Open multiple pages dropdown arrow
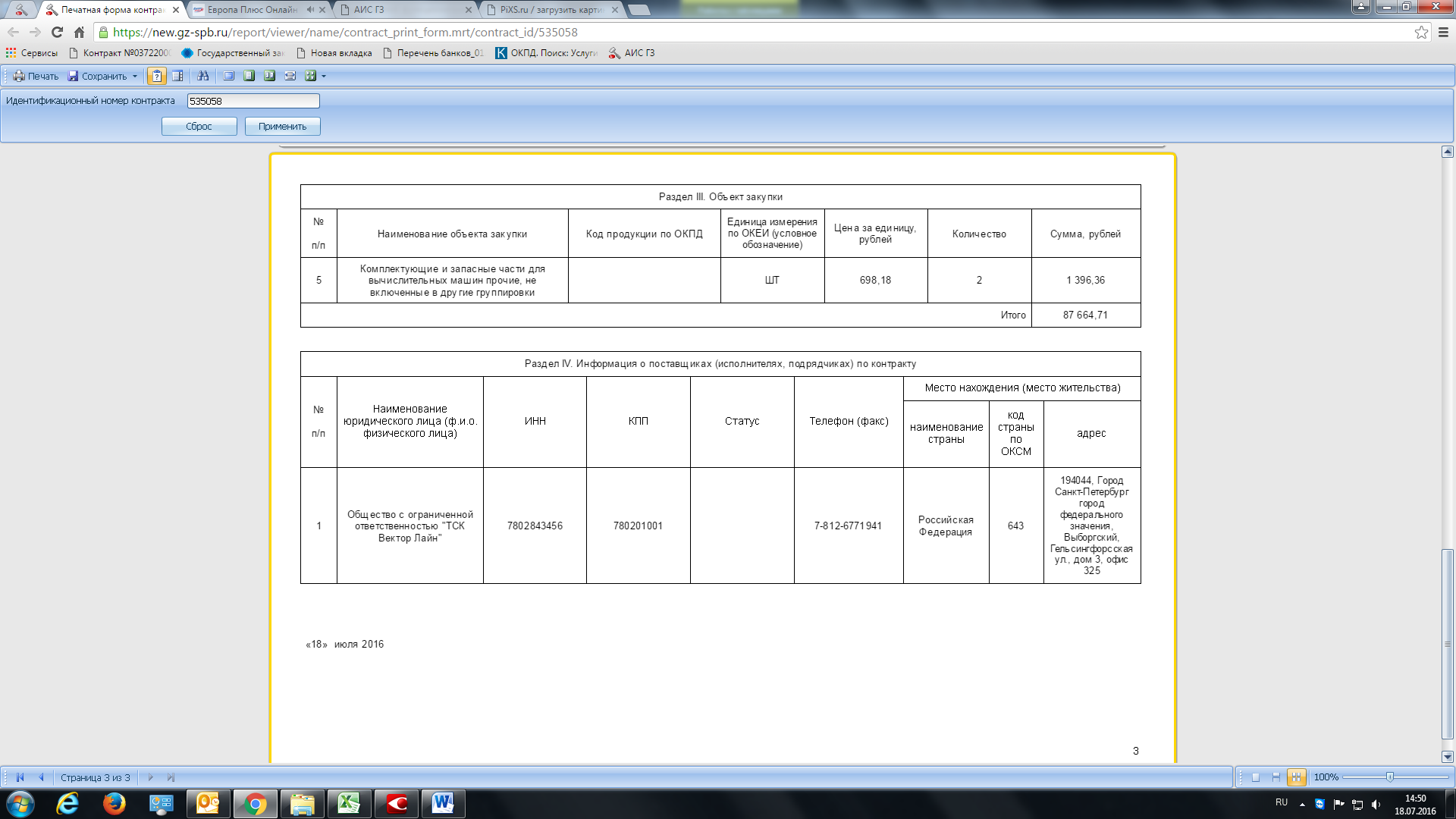The height and width of the screenshot is (819, 1456). coord(324,76)
